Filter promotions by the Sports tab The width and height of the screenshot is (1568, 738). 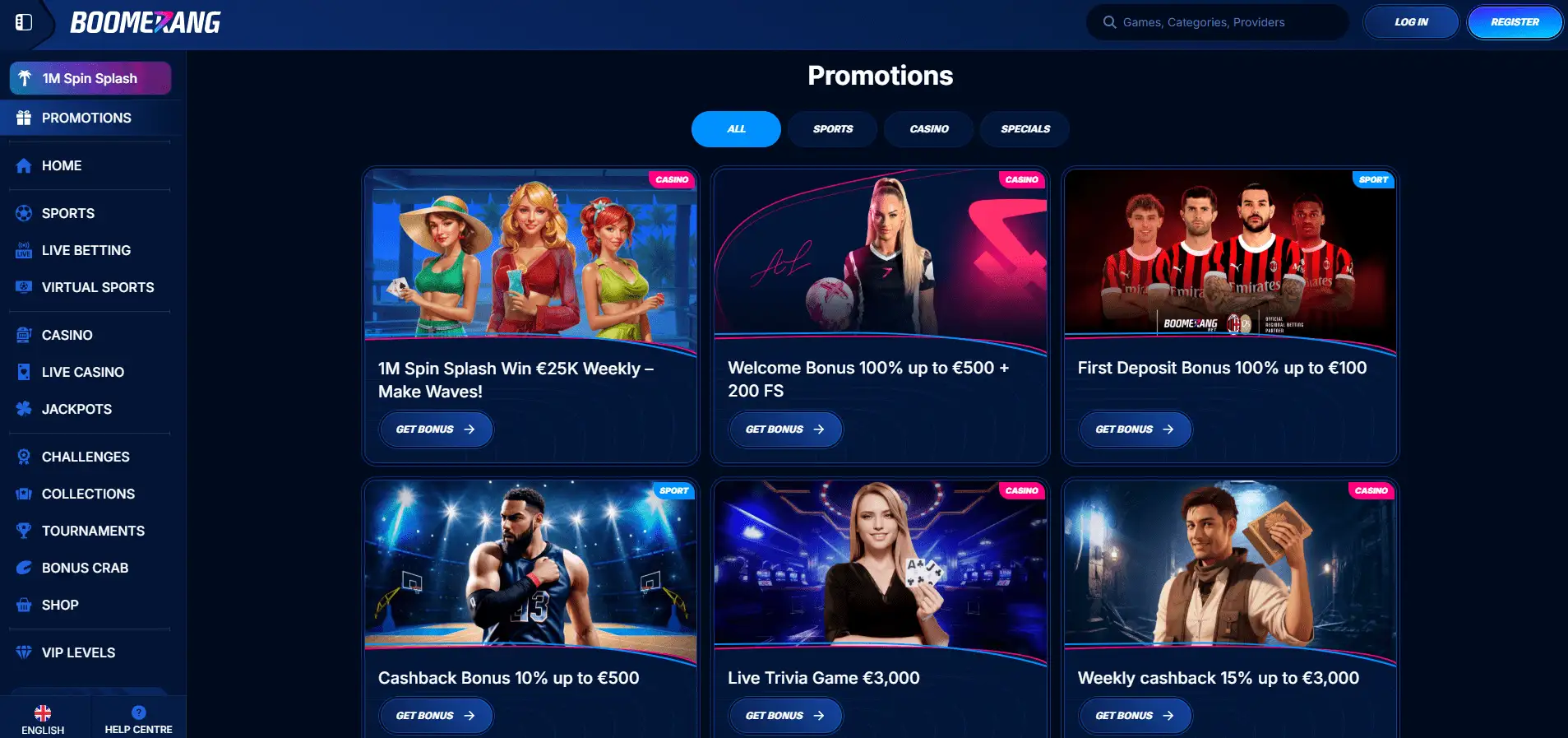pyautogui.click(x=832, y=129)
